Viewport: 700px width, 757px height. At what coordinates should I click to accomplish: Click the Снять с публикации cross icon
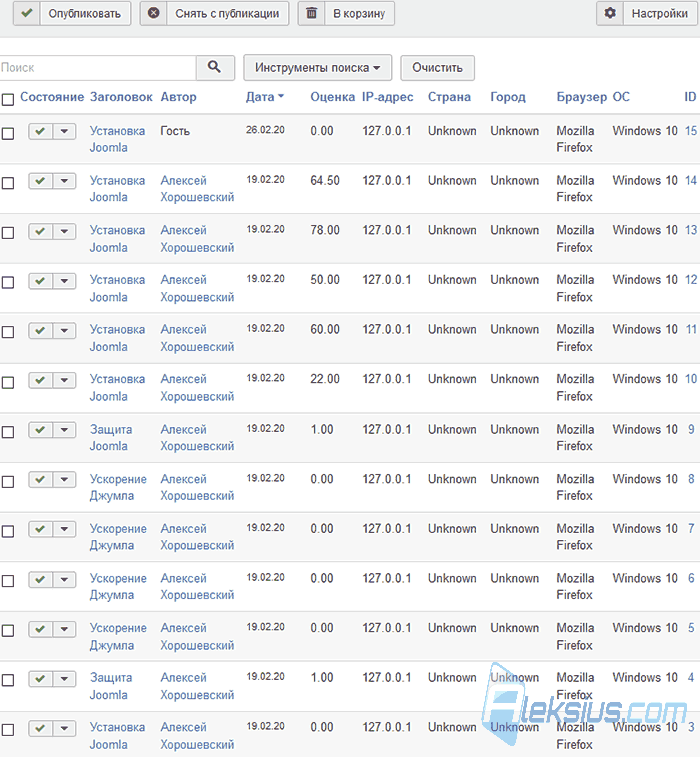pos(154,13)
